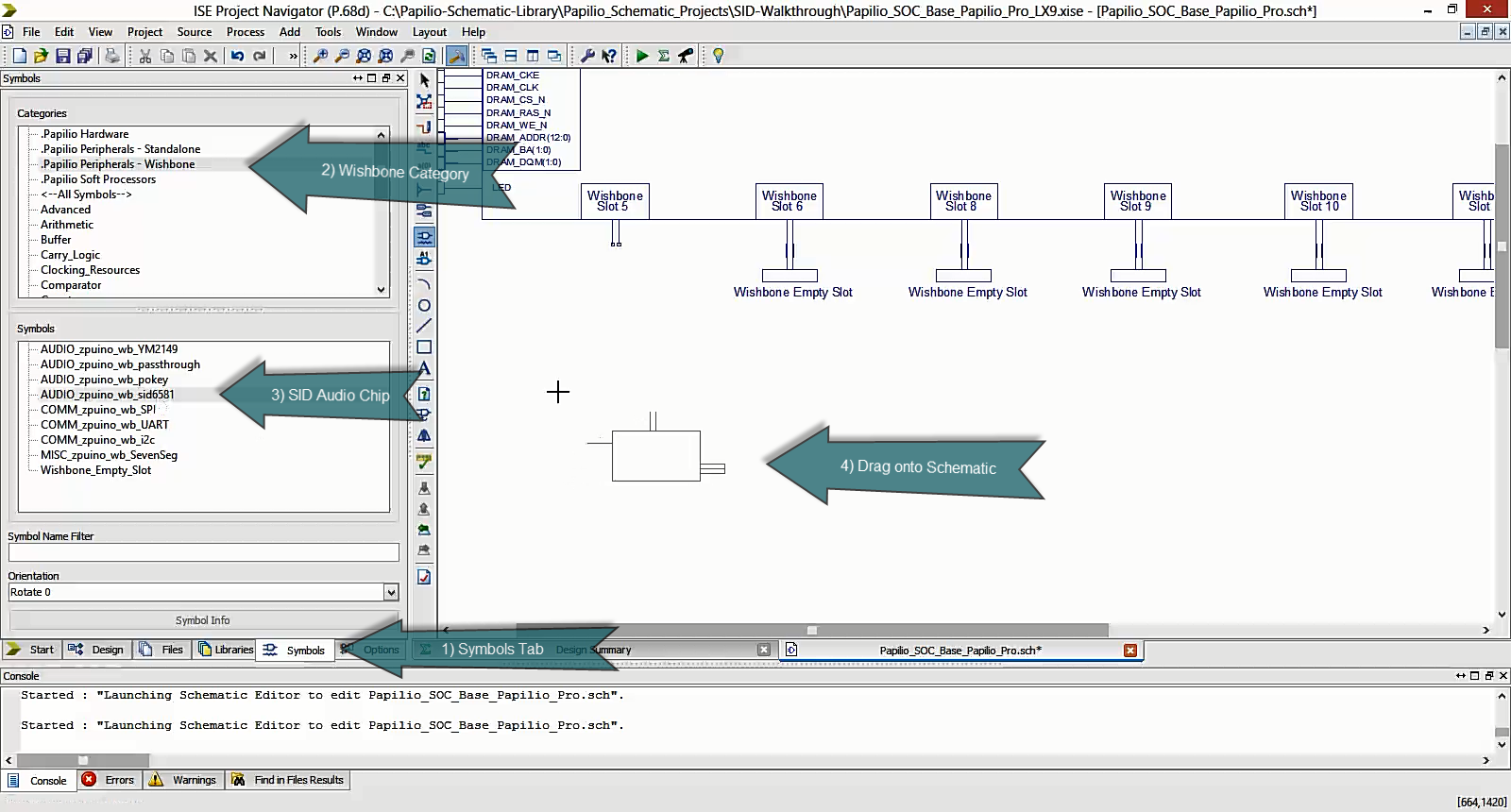Switch to the Files tab
Screen dimensions: 1511x812
tap(161, 650)
